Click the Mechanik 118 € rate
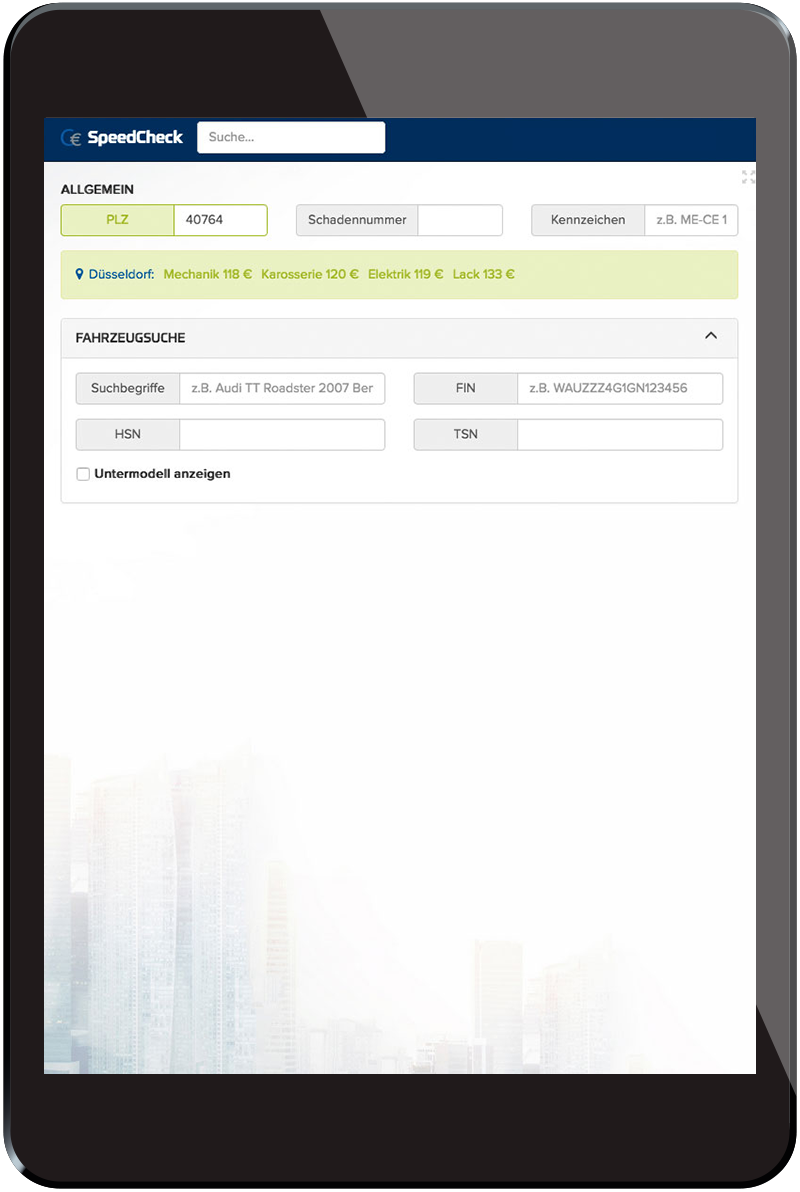Image resolution: width=800 pixels, height=1192 pixels. click(x=208, y=274)
